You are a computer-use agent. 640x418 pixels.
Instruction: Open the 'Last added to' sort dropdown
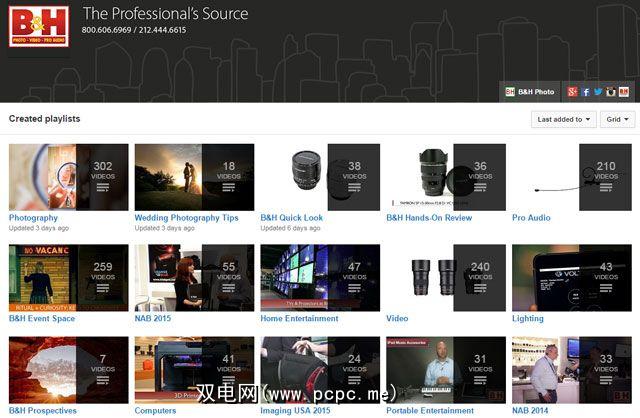point(562,119)
